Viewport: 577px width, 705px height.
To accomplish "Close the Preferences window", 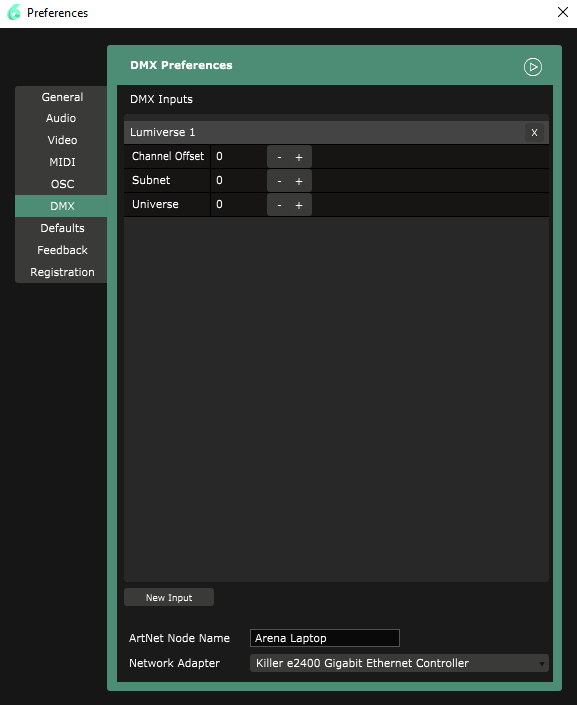I will tap(563, 12).
